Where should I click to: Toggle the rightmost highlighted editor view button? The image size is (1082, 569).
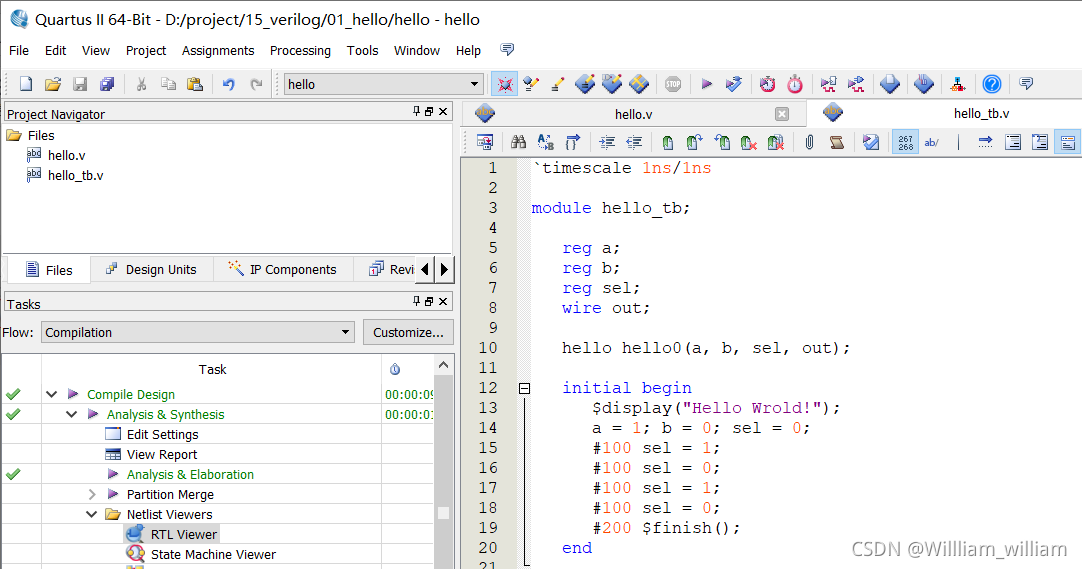[1068, 142]
